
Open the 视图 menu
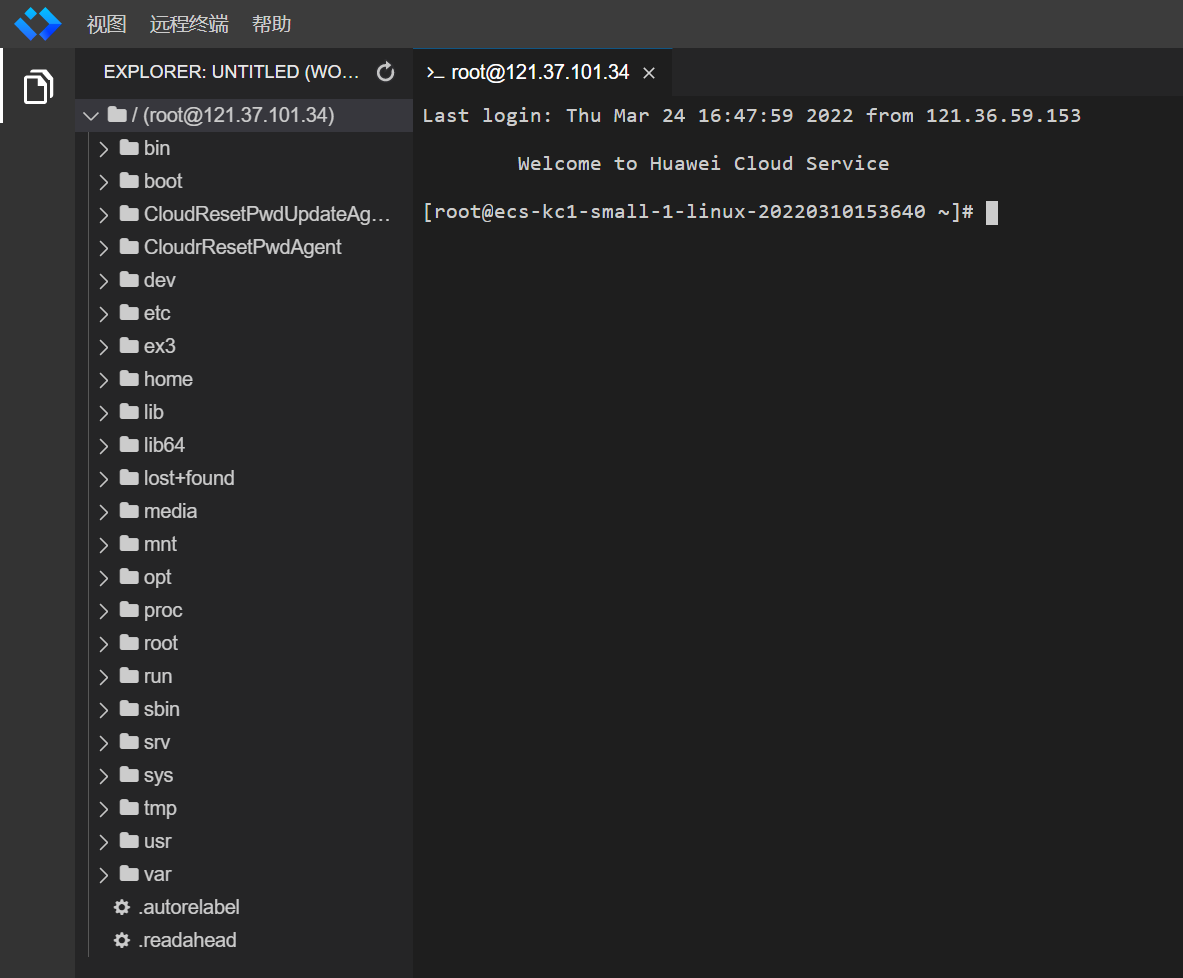click(106, 24)
